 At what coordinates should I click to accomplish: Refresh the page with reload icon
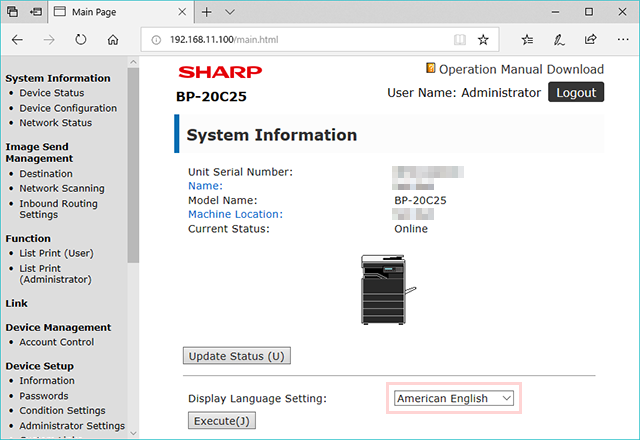(x=81, y=40)
